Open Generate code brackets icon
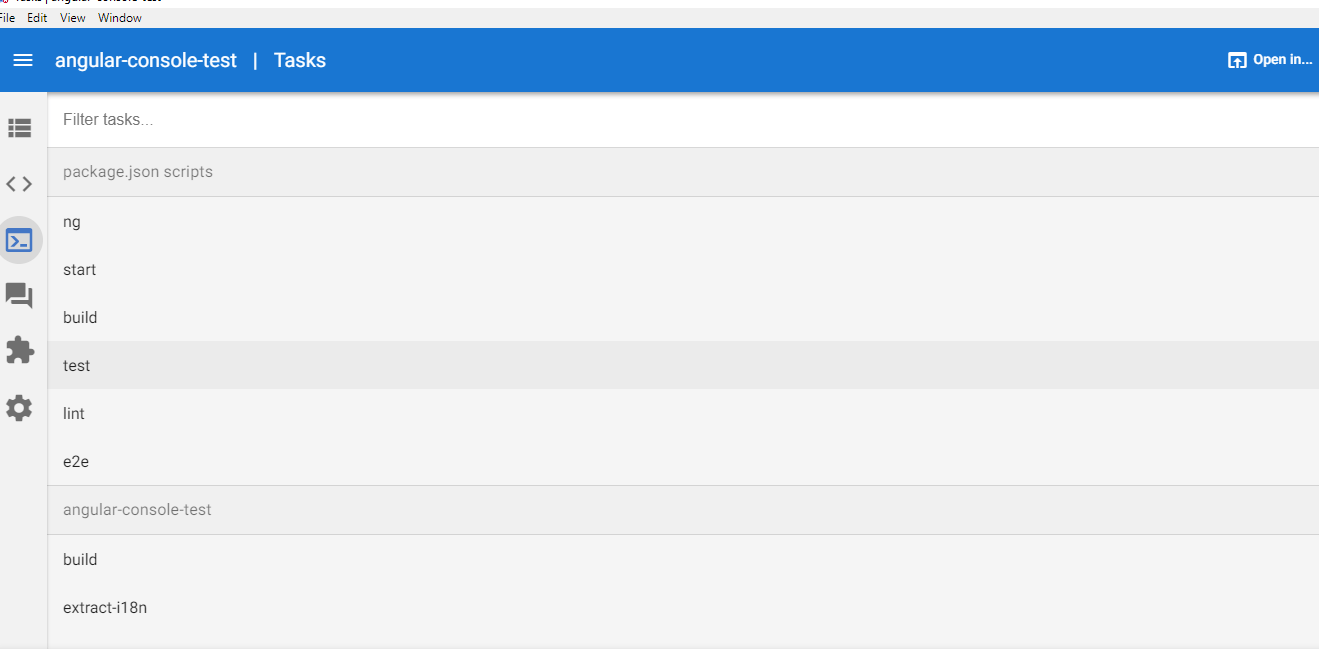This screenshot has width=1319, height=655. tap(19, 184)
